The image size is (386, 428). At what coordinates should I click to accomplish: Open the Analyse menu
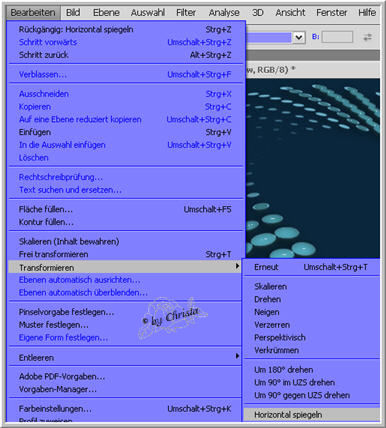(x=224, y=13)
